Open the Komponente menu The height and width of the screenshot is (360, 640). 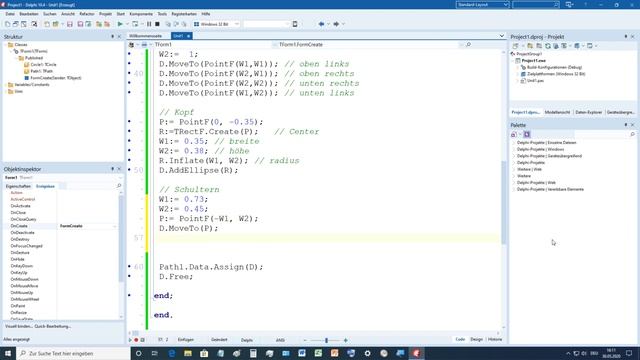click(141, 14)
